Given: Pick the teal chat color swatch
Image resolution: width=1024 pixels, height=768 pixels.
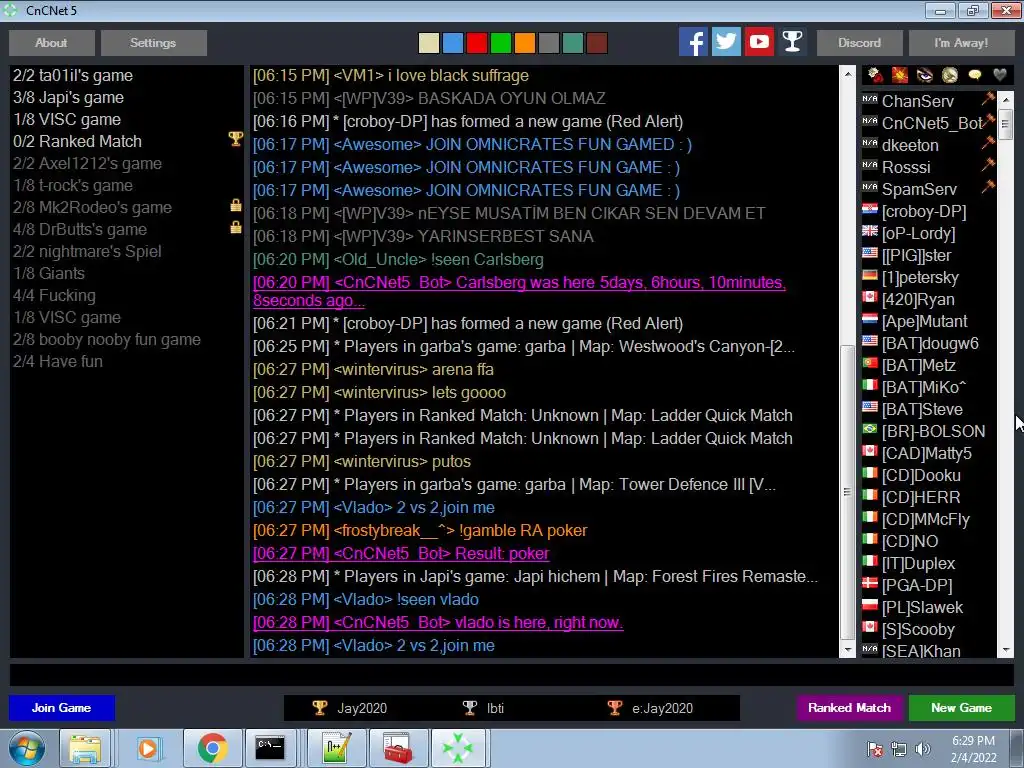Looking at the screenshot, I should pyautogui.click(x=573, y=43).
